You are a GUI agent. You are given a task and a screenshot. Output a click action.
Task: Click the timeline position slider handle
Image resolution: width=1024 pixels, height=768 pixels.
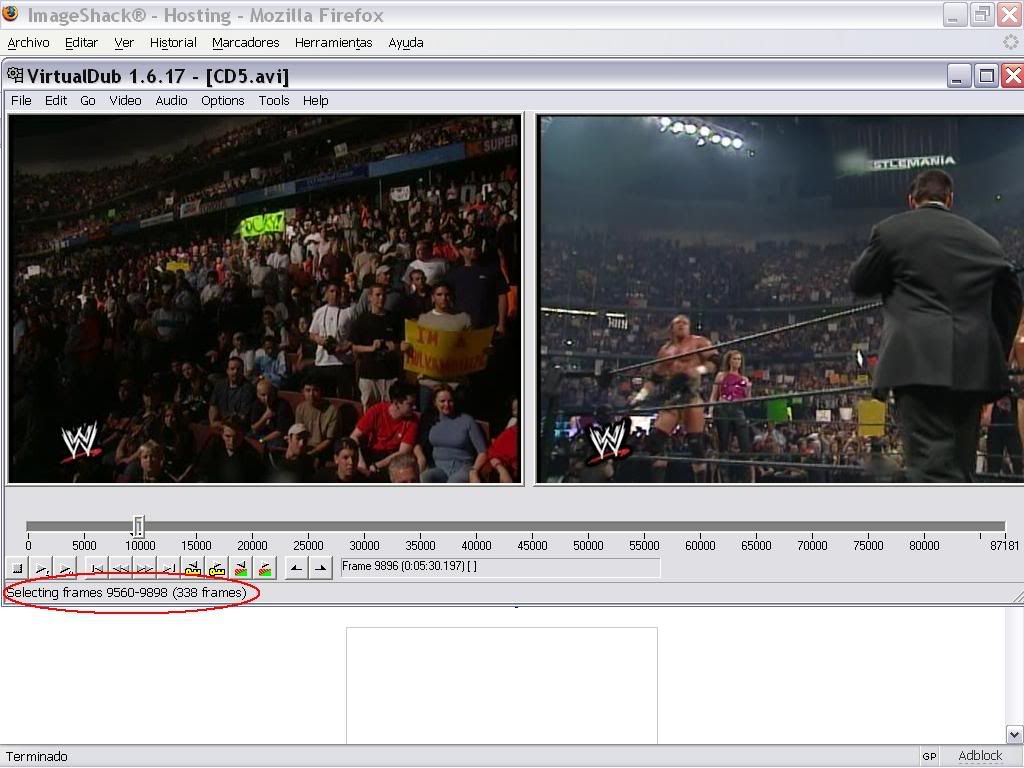pos(139,526)
